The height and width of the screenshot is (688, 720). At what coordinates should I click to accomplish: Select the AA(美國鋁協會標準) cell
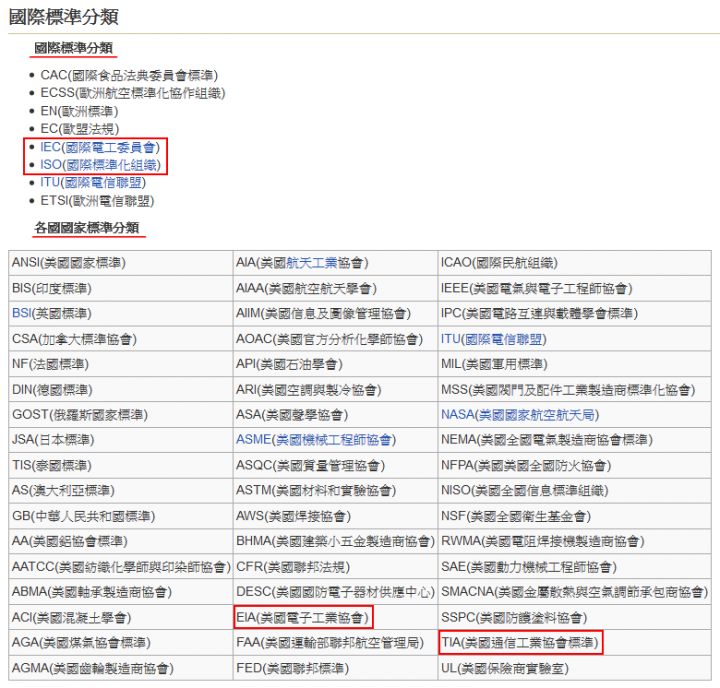[121, 541]
